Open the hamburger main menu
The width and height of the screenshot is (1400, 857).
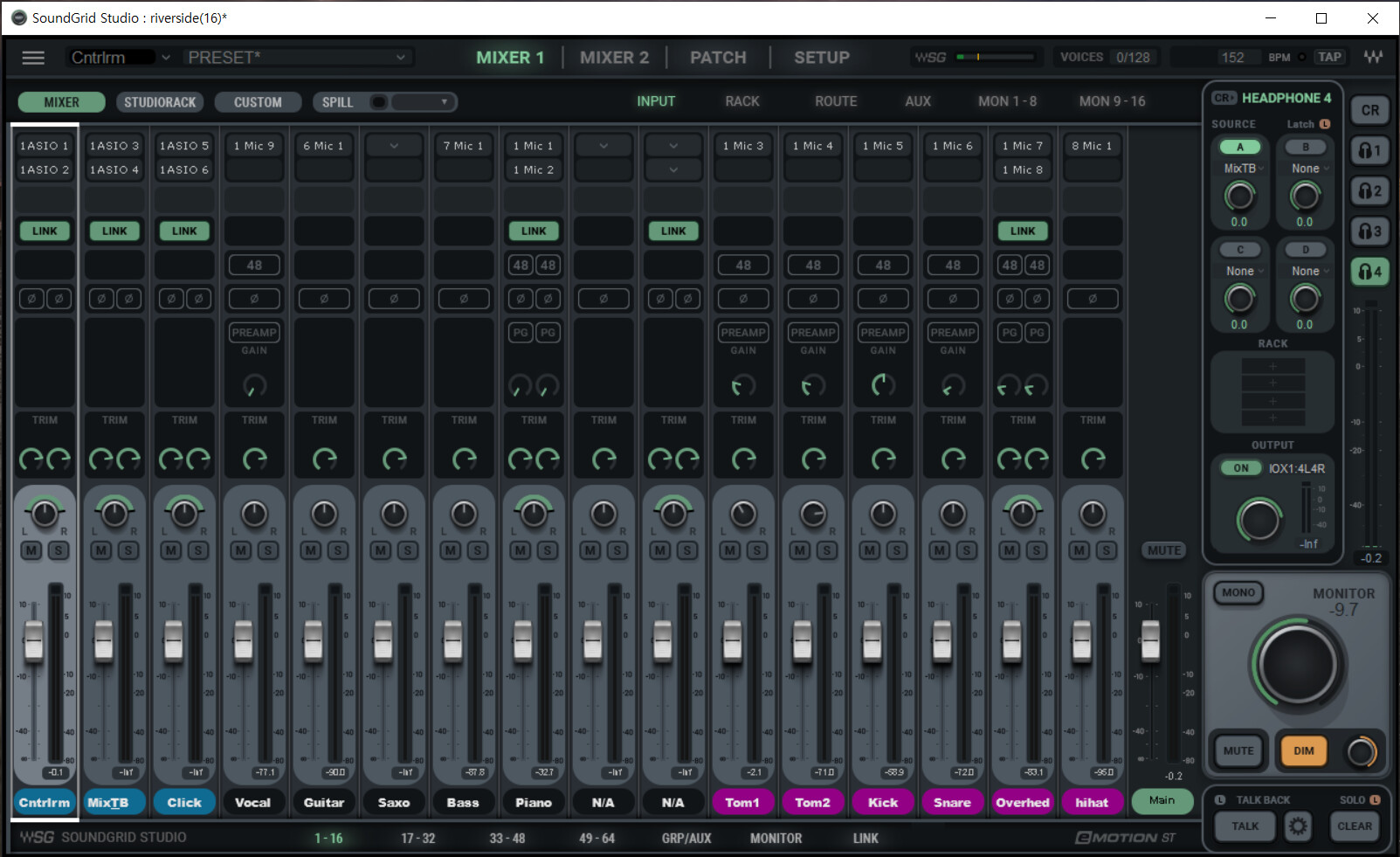point(33,58)
